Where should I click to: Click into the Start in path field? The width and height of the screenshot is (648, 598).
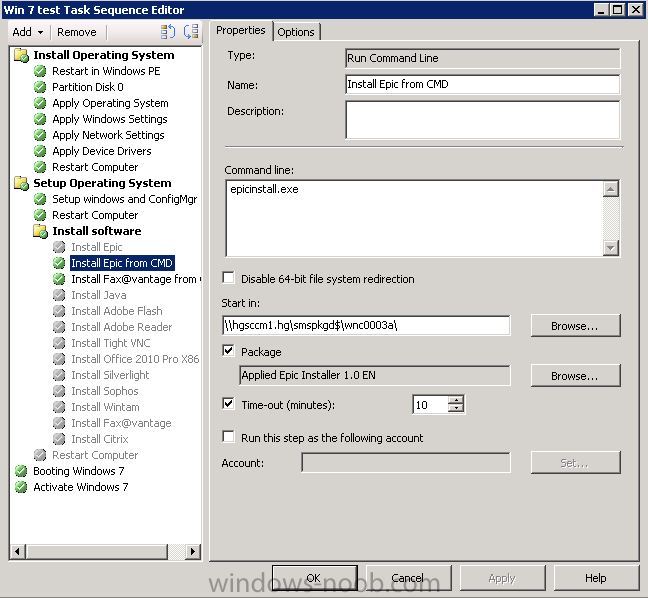pyautogui.click(x=366, y=325)
